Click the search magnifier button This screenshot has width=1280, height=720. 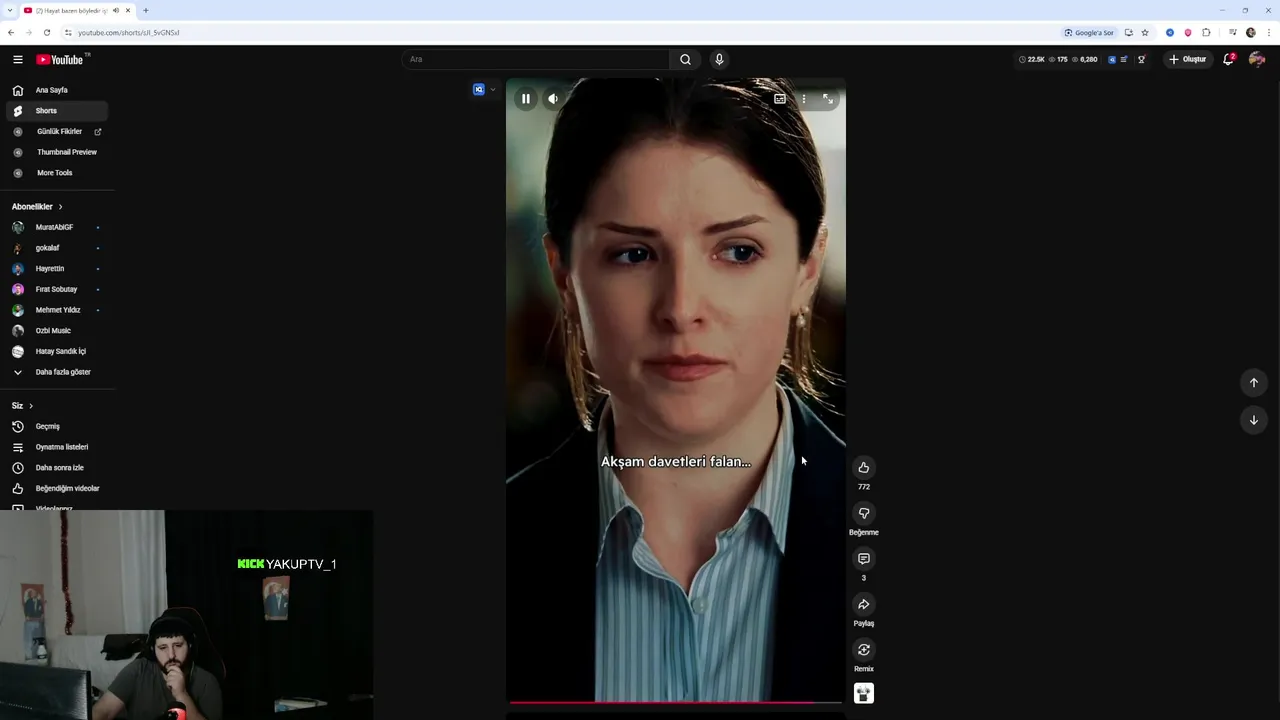(x=685, y=59)
